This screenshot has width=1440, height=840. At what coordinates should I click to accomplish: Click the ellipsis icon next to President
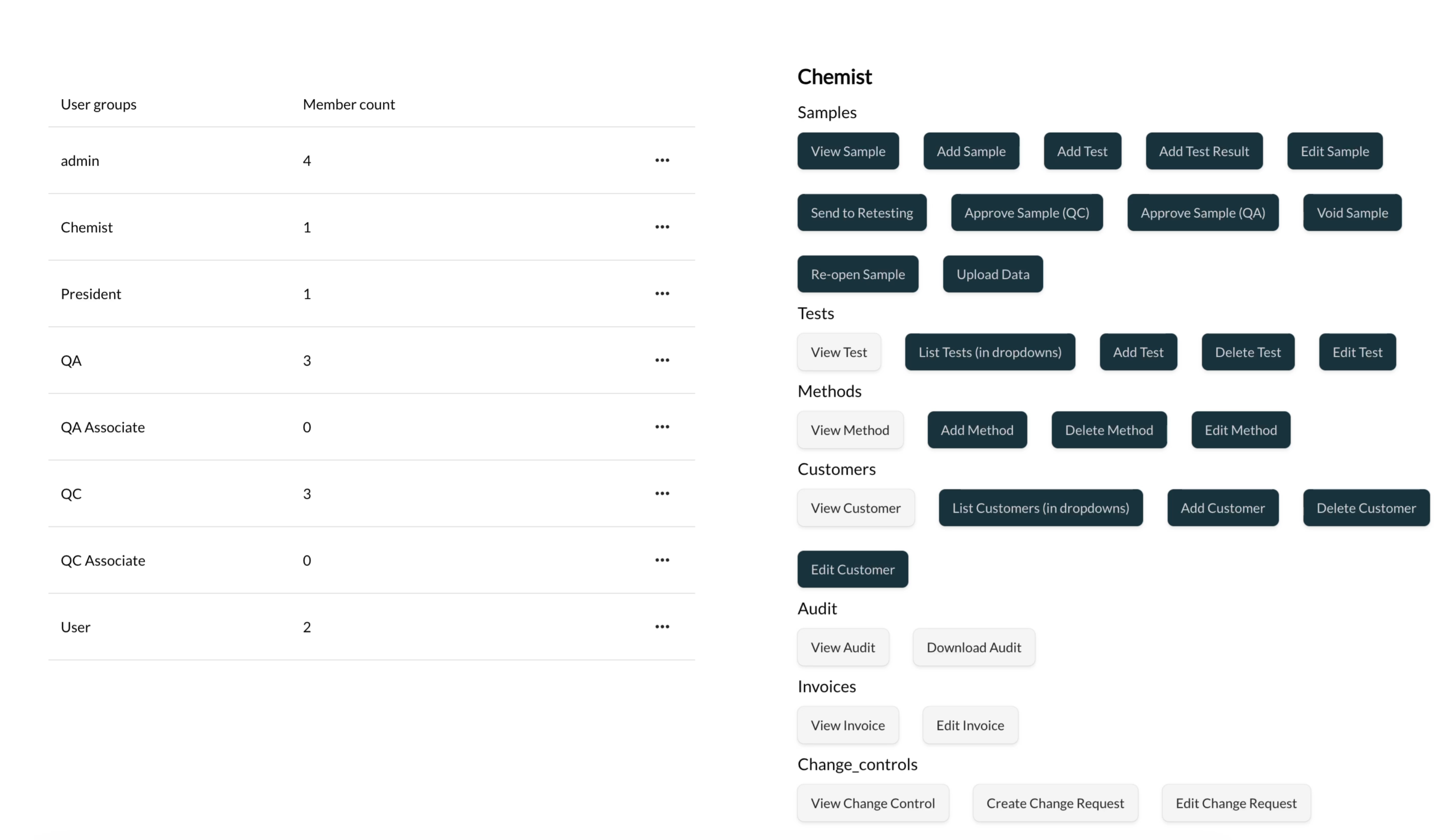pos(662,293)
